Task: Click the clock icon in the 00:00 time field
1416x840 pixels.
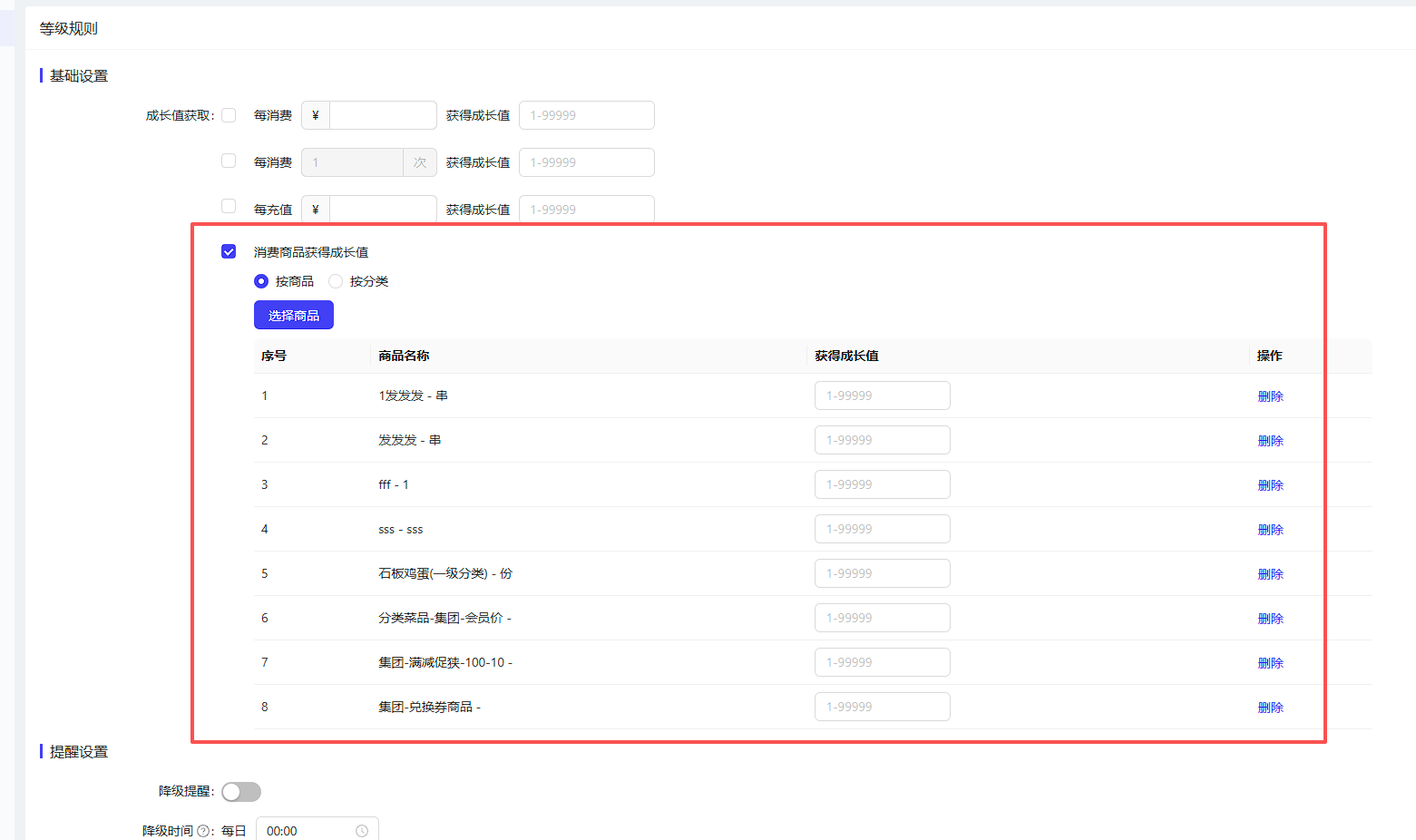Action: point(362,831)
